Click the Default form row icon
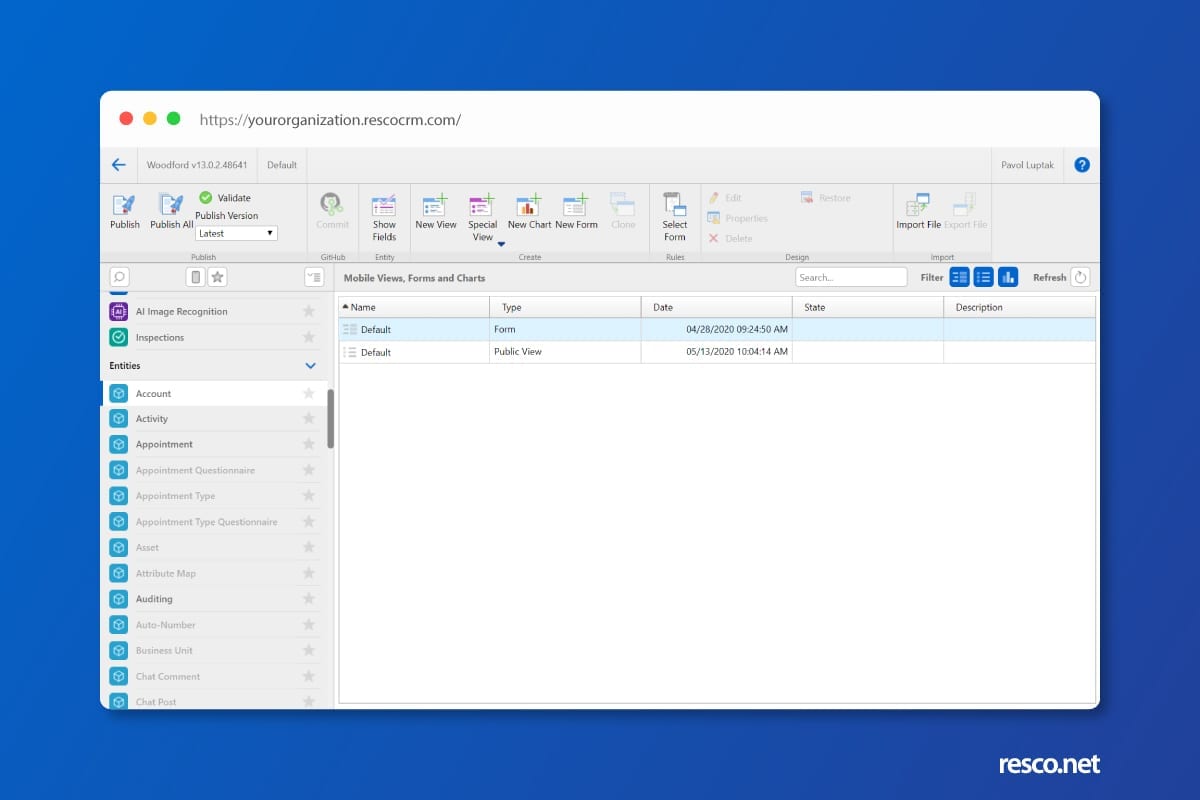The height and width of the screenshot is (800, 1200). click(349, 329)
